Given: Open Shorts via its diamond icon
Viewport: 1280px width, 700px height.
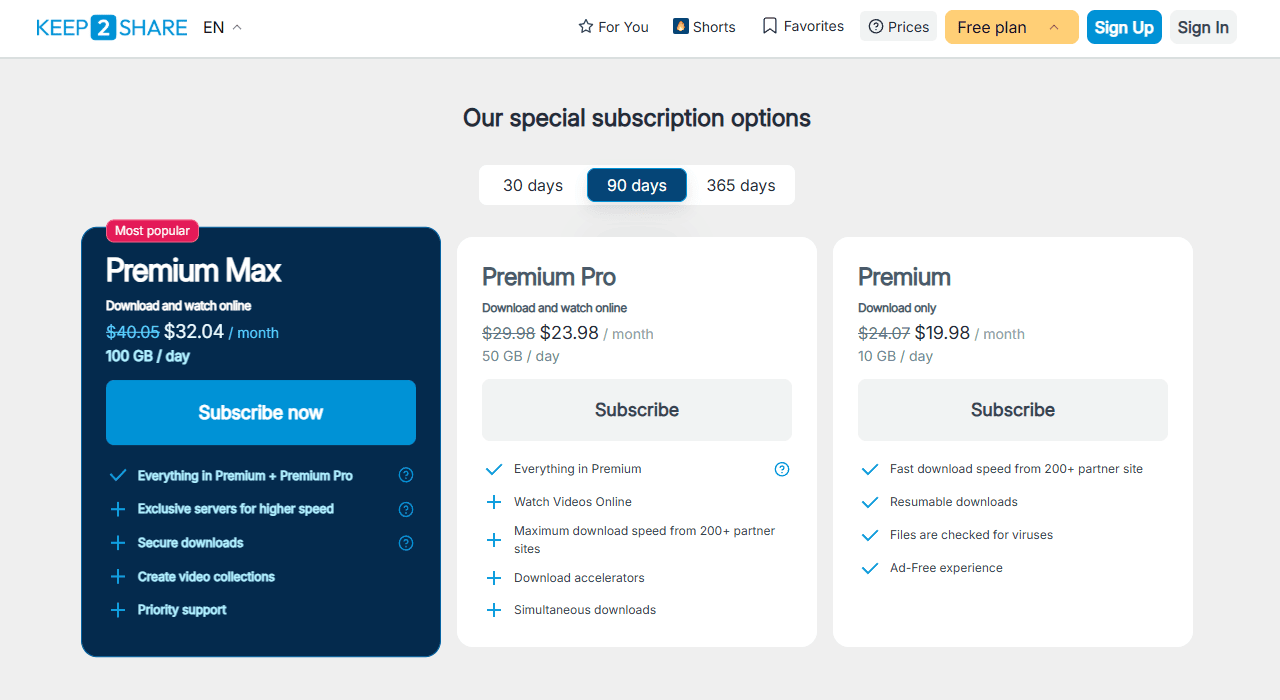Looking at the screenshot, I should [680, 26].
